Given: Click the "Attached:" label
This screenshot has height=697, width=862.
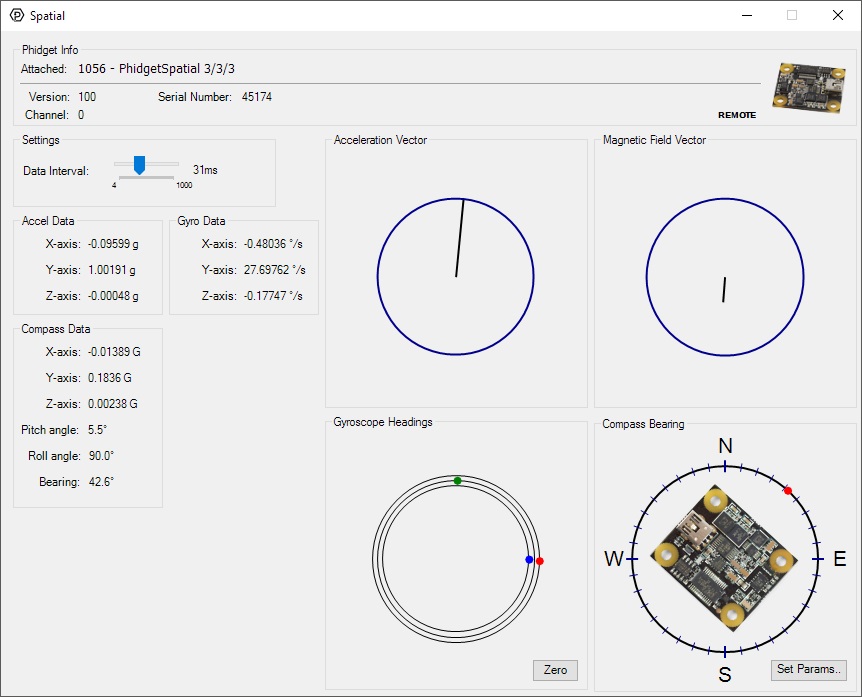Looking at the screenshot, I should click(x=44, y=69).
